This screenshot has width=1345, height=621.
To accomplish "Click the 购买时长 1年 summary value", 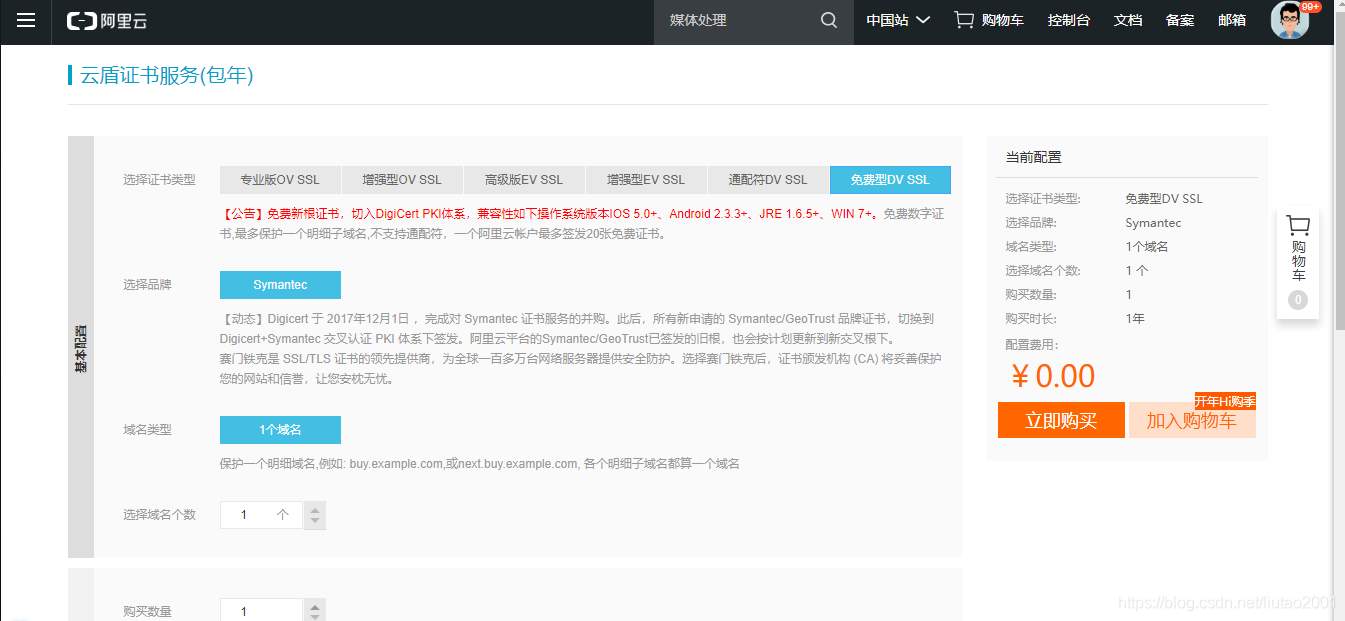I will [x=1135, y=319].
